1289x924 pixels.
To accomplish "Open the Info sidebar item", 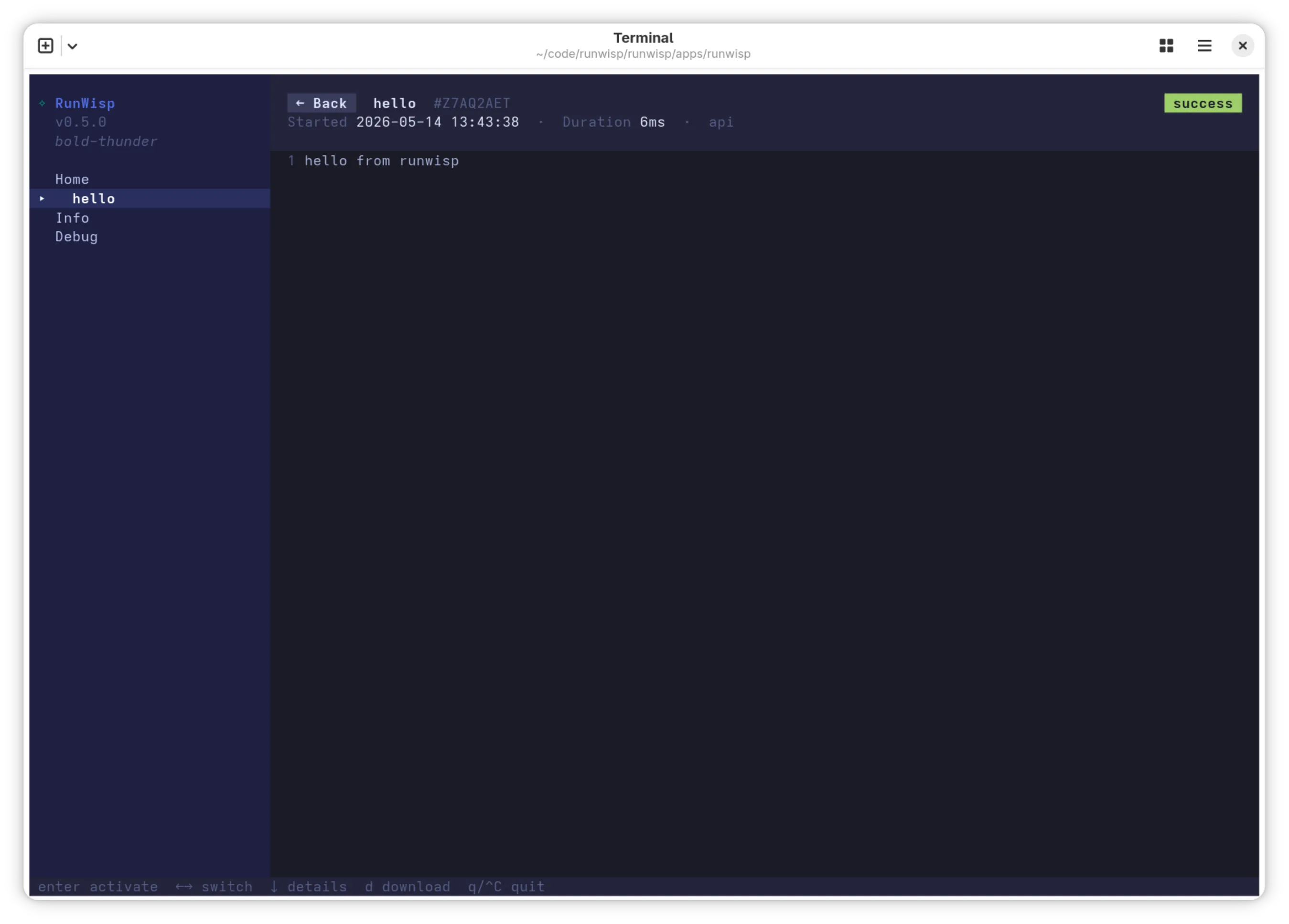I will [x=72, y=218].
